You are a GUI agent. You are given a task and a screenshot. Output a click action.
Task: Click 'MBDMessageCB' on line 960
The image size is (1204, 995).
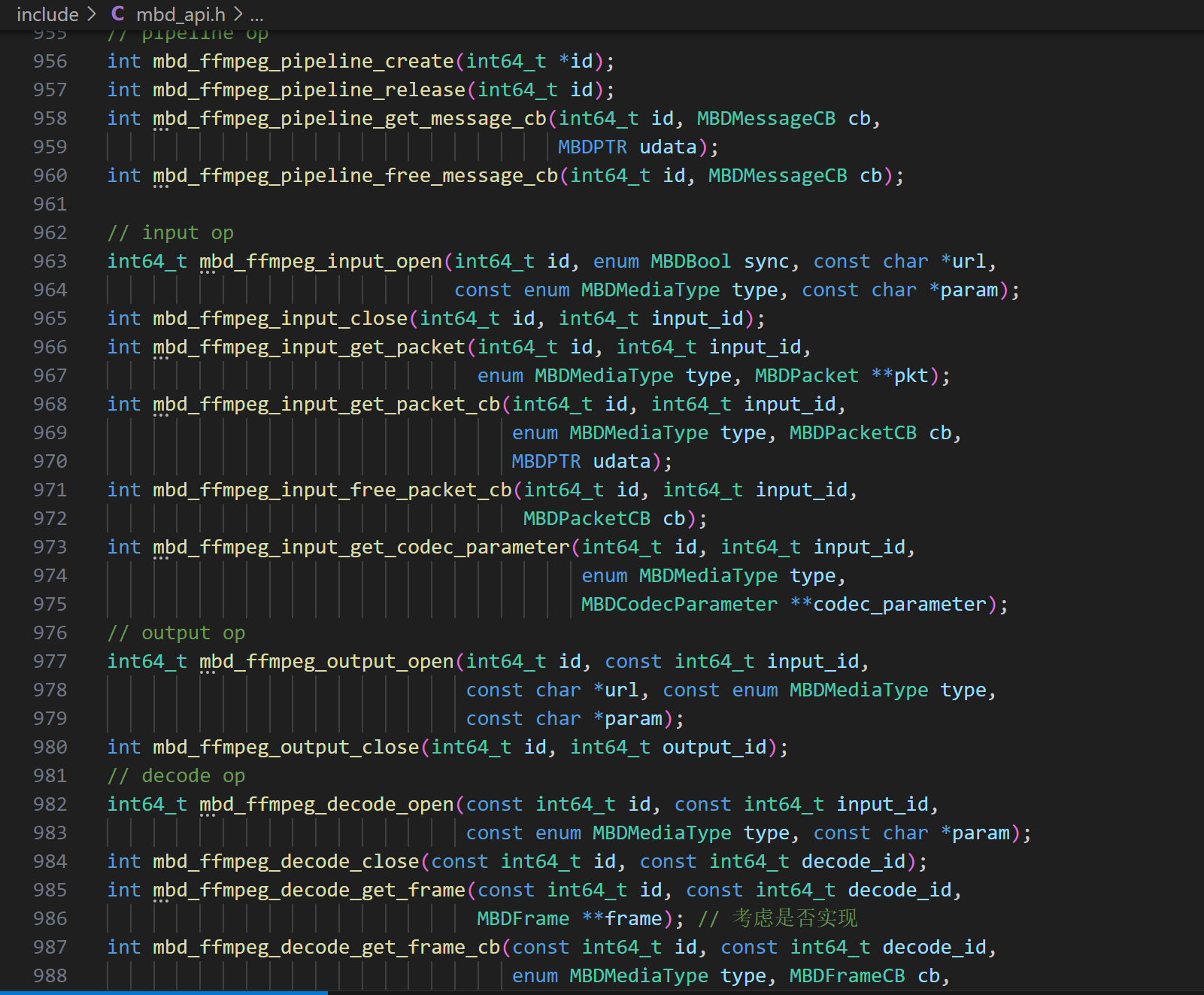pyautogui.click(x=778, y=175)
